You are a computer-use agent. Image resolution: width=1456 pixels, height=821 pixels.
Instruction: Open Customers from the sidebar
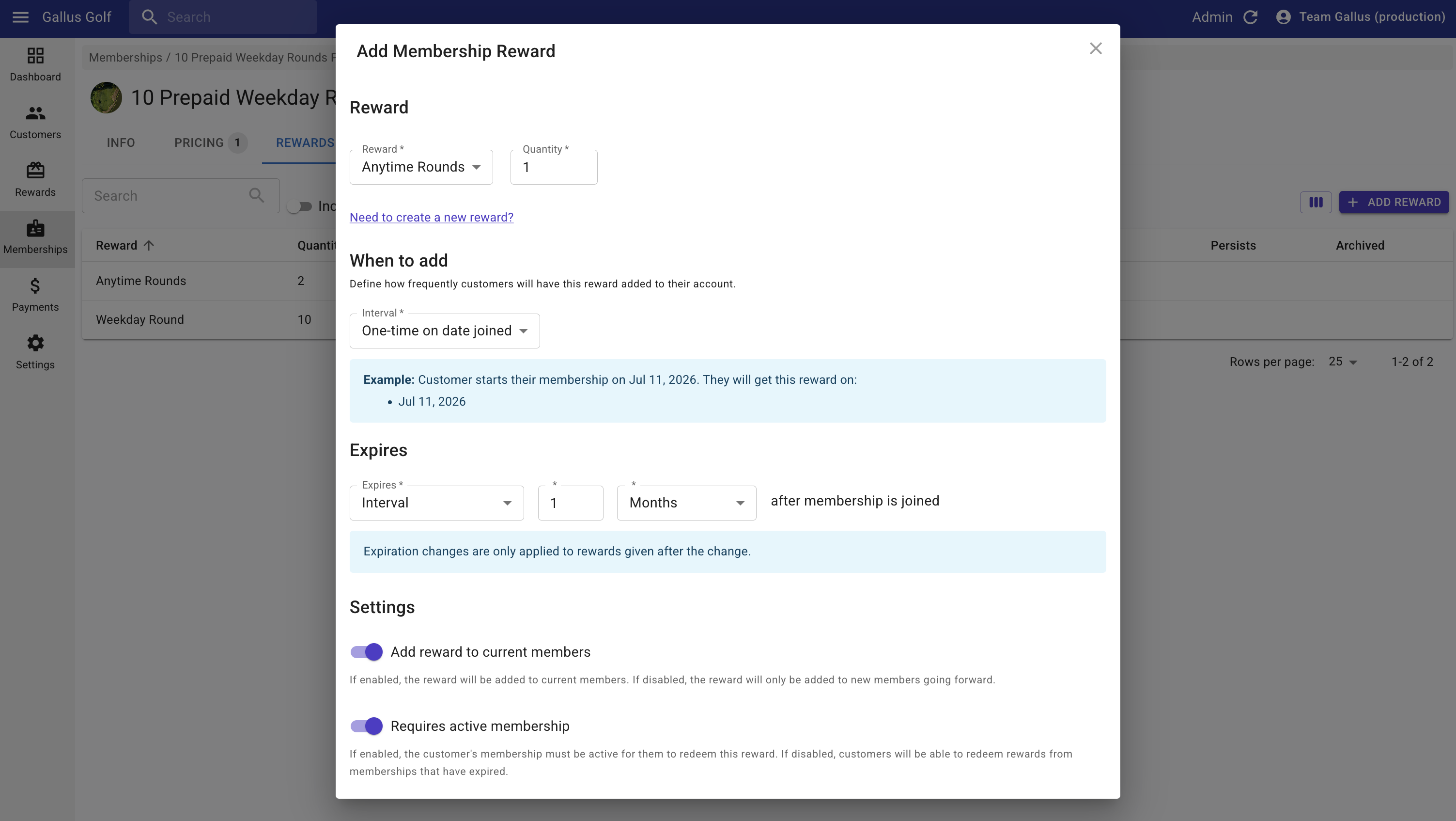click(x=35, y=122)
